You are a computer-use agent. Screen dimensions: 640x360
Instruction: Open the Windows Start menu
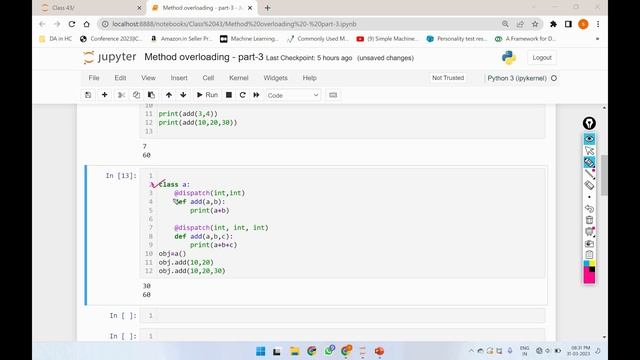pyautogui.click(x=260, y=351)
